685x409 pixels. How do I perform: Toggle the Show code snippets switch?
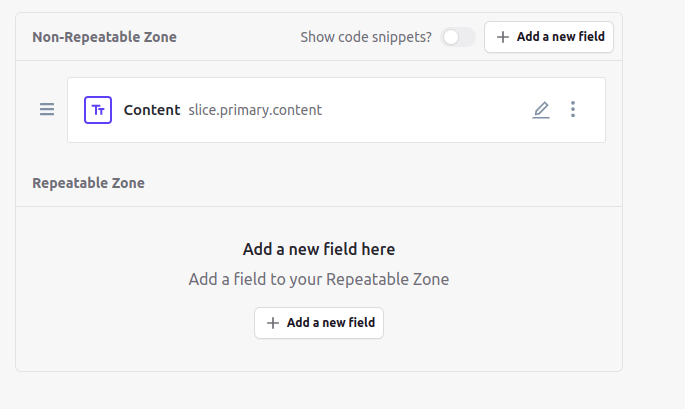(x=458, y=37)
